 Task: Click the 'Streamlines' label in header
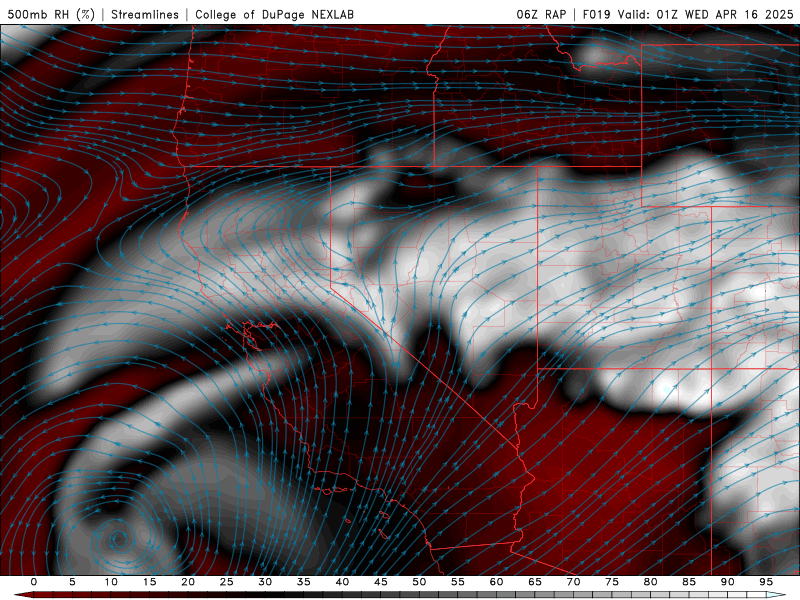(145, 14)
